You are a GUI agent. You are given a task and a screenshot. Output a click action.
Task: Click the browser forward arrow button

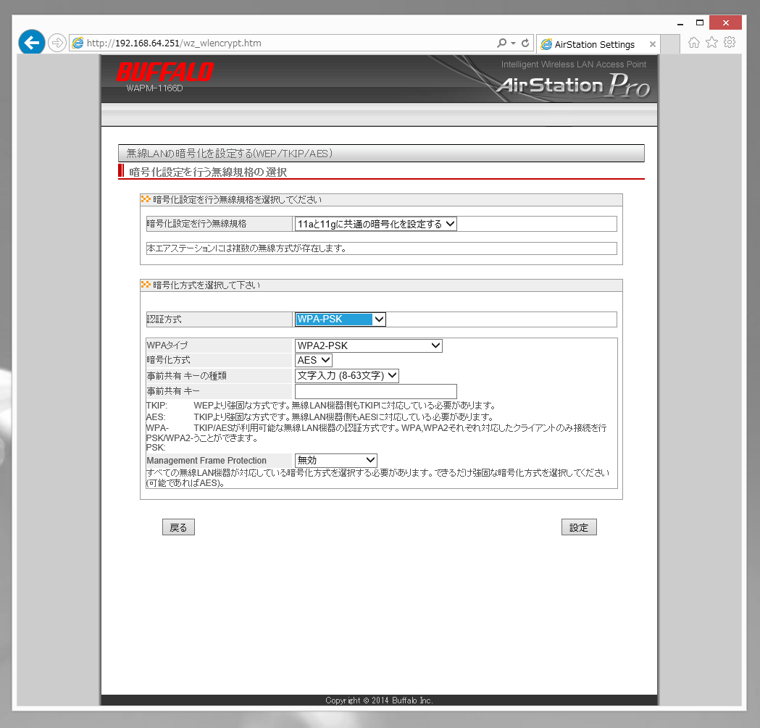(57, 43)
